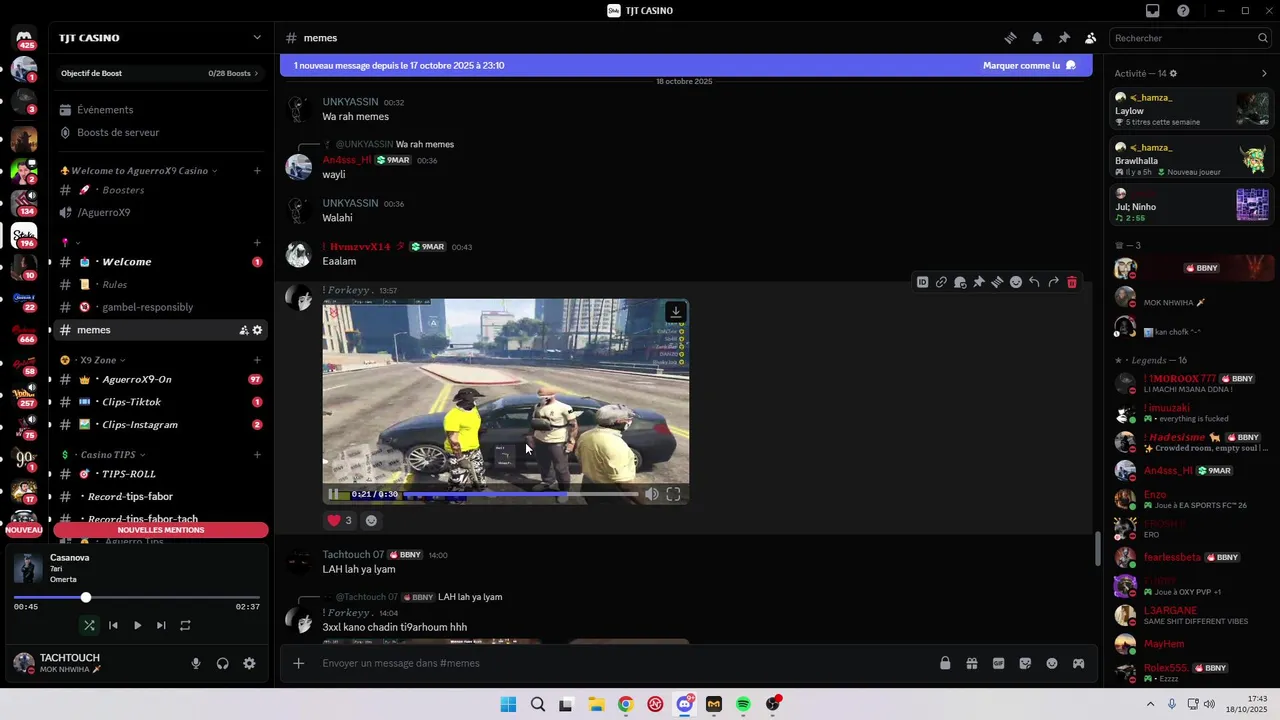Copy message ID from hover toolbar
This screenshot has width=1280, height=720.
click(x=923, y=282)
